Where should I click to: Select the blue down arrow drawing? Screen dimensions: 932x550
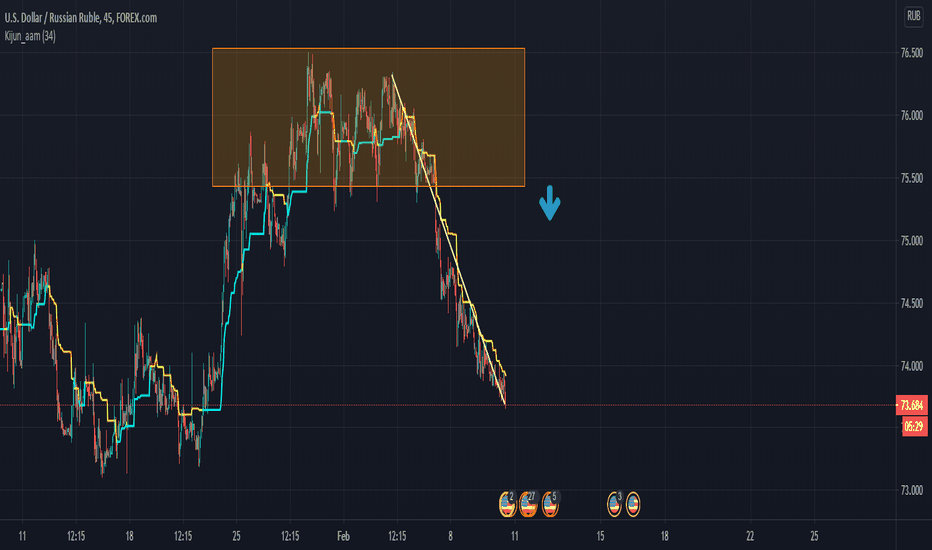[550, 203]
